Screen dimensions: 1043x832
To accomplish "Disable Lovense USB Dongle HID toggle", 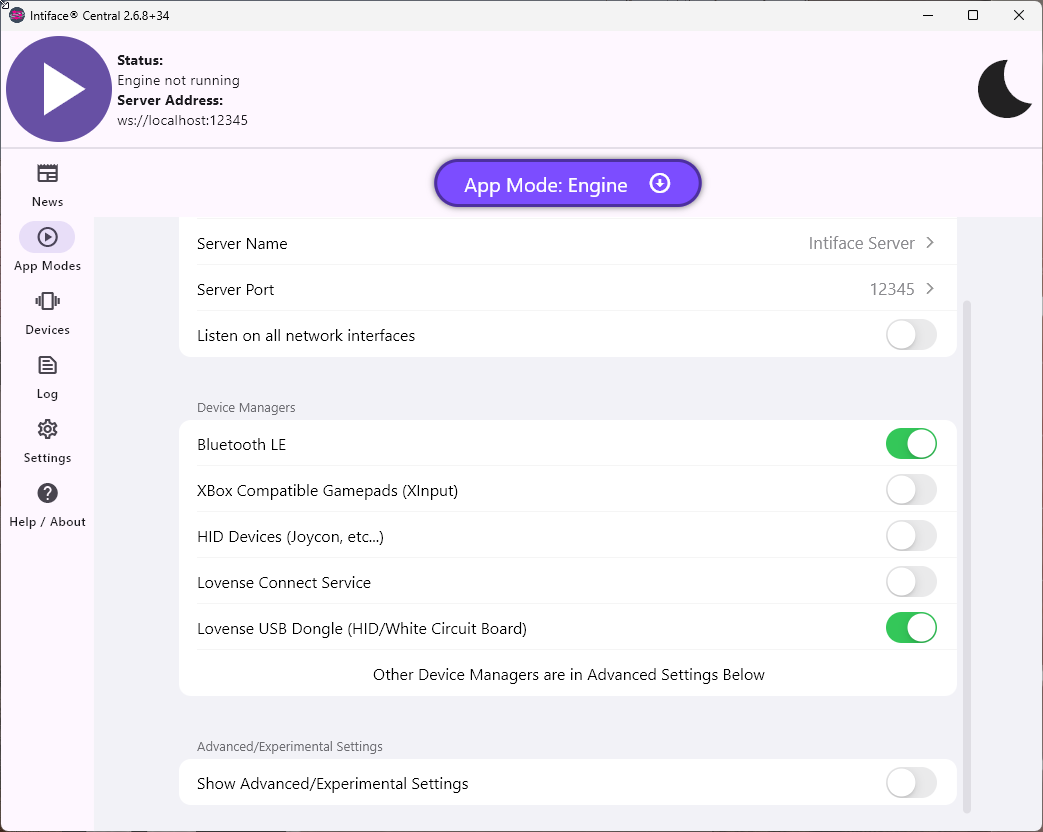I will (911, 628).
